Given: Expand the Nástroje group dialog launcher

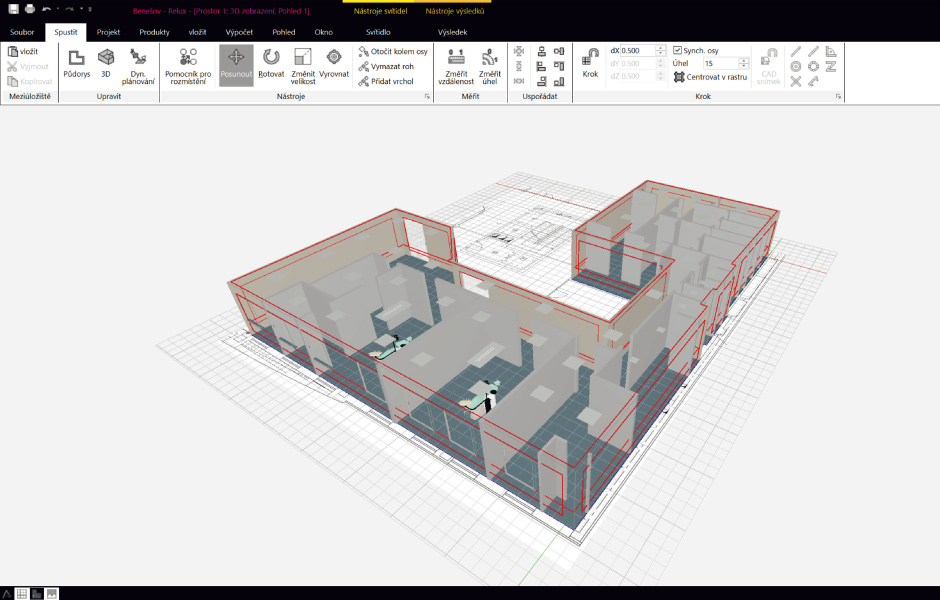Looking at the screenshot, I should click(x=427, y=97).
